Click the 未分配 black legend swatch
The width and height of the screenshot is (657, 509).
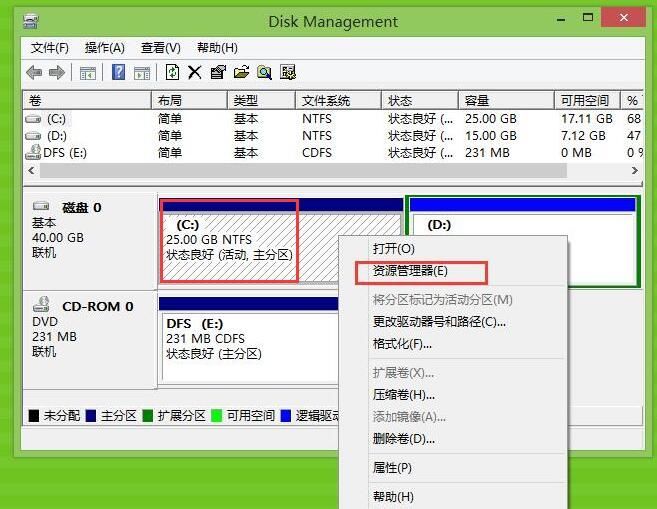point(34,416)
